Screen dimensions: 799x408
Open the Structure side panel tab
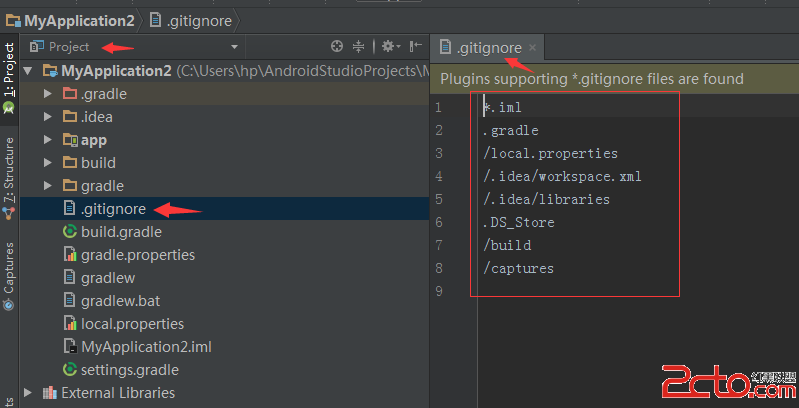pos(9,175)
